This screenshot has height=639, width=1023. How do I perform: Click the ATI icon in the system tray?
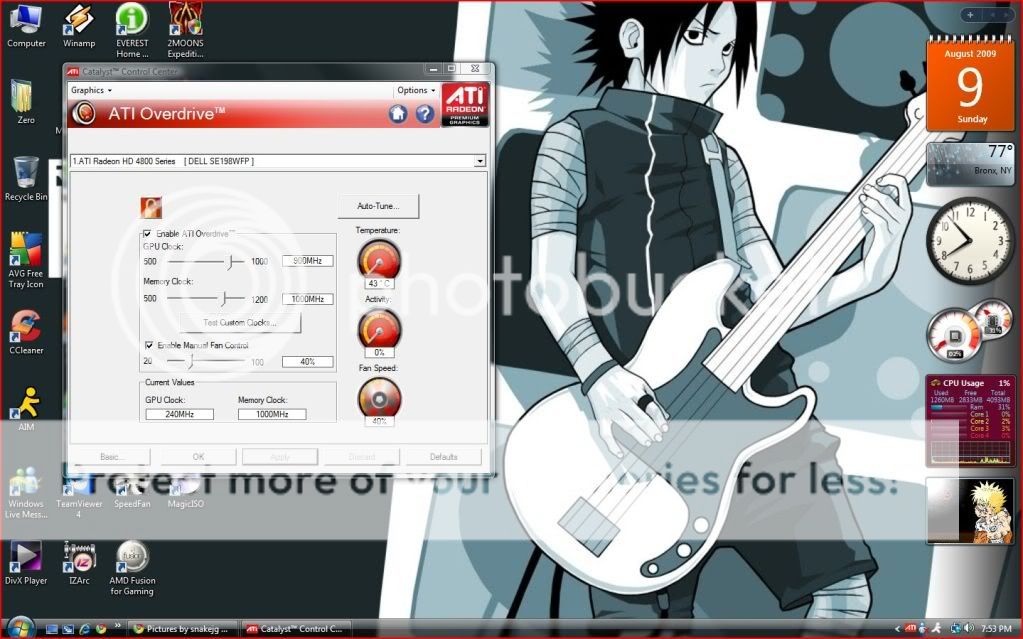tap(910, 629)
